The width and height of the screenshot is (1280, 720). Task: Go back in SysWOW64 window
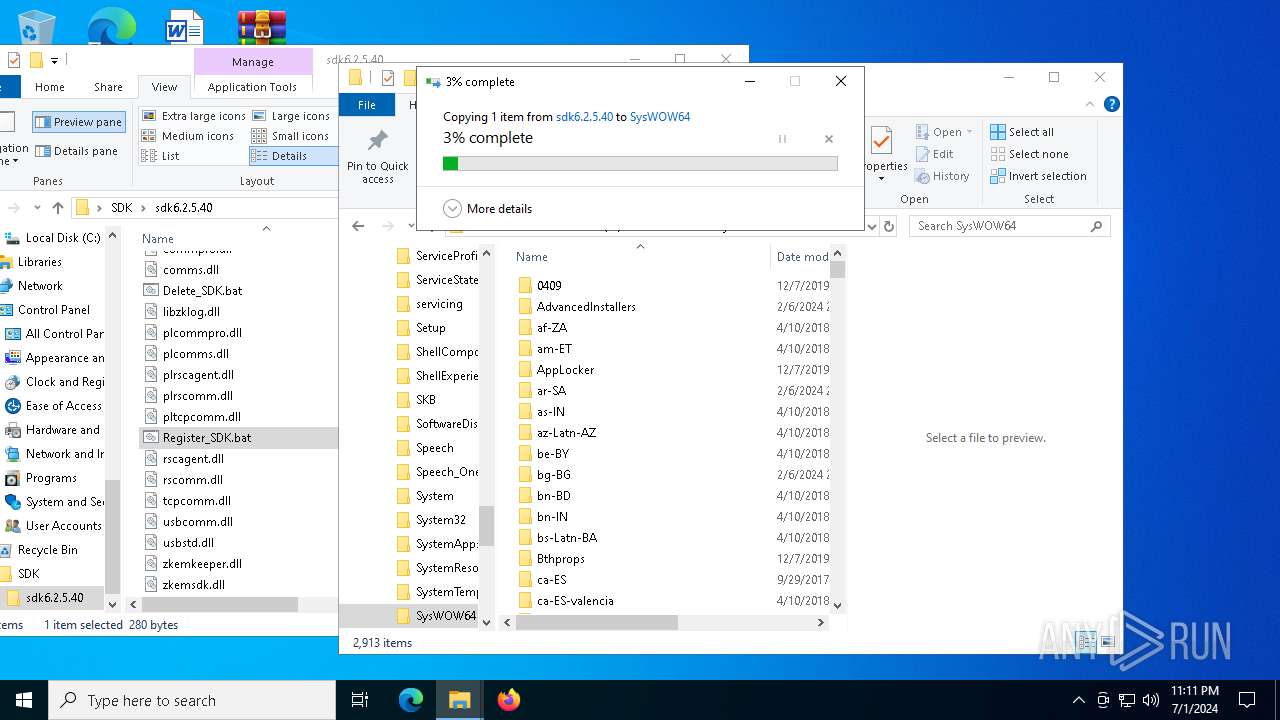point(358,226)
